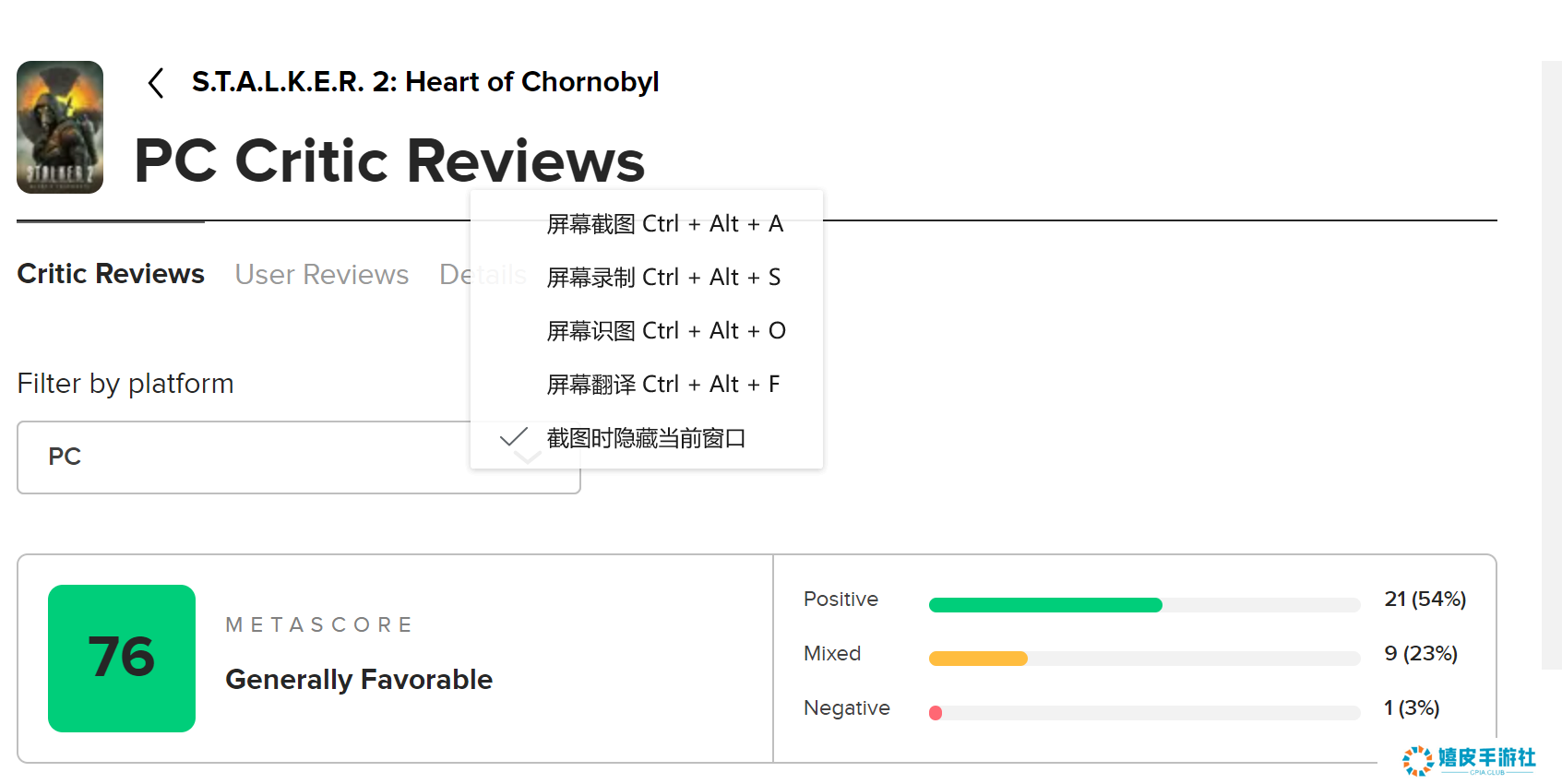The width and height of the screenshot is (1562, 784).
Task: Select 屏幕识图 Ctrl+Alt+O option
Action: pos(665,331)
